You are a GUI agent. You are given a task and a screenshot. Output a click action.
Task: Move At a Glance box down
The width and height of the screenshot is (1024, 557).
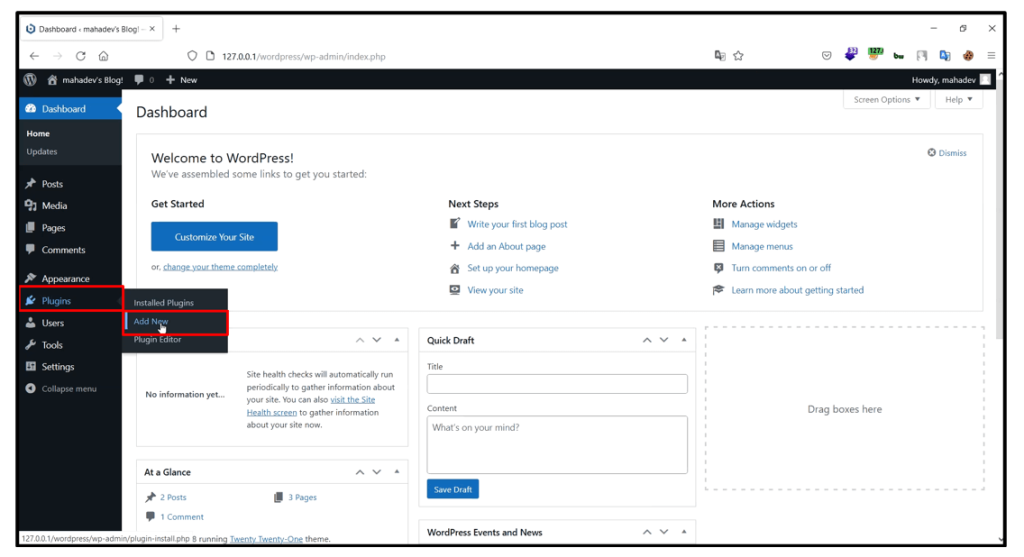point(377,472)
